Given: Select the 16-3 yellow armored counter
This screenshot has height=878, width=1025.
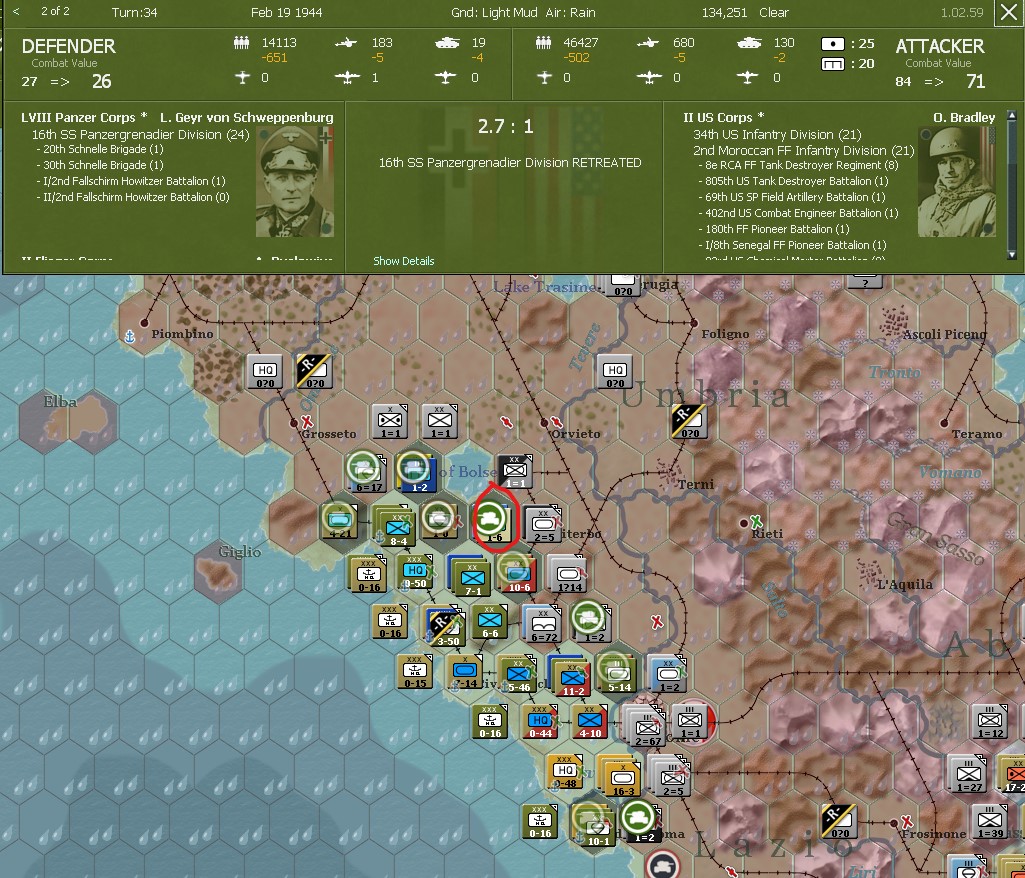Looking at the screenshot, I should pyautogui.click(x=620, y=776).
